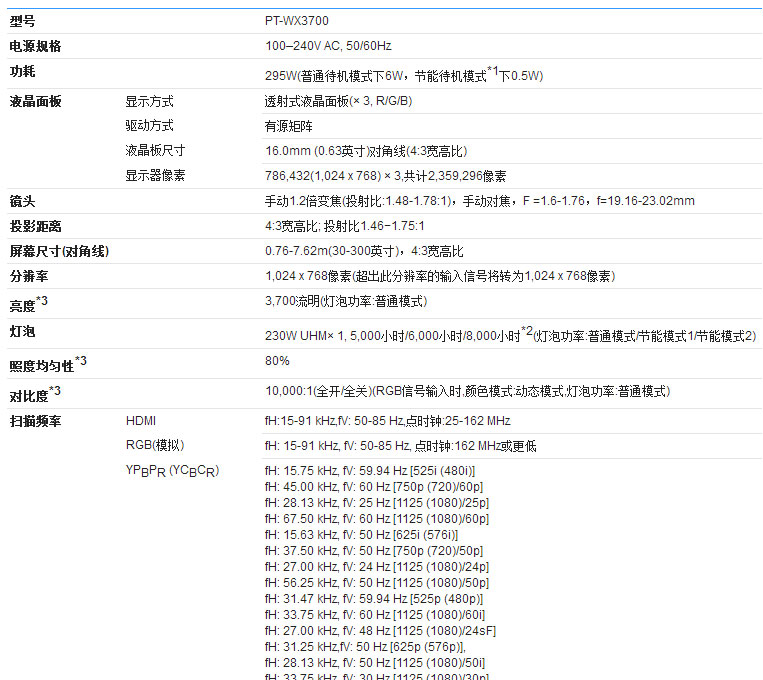Click the 显示方式 sub-label
Image resolution: width=763 pixels, height=680 pixels.
[149, 101]
